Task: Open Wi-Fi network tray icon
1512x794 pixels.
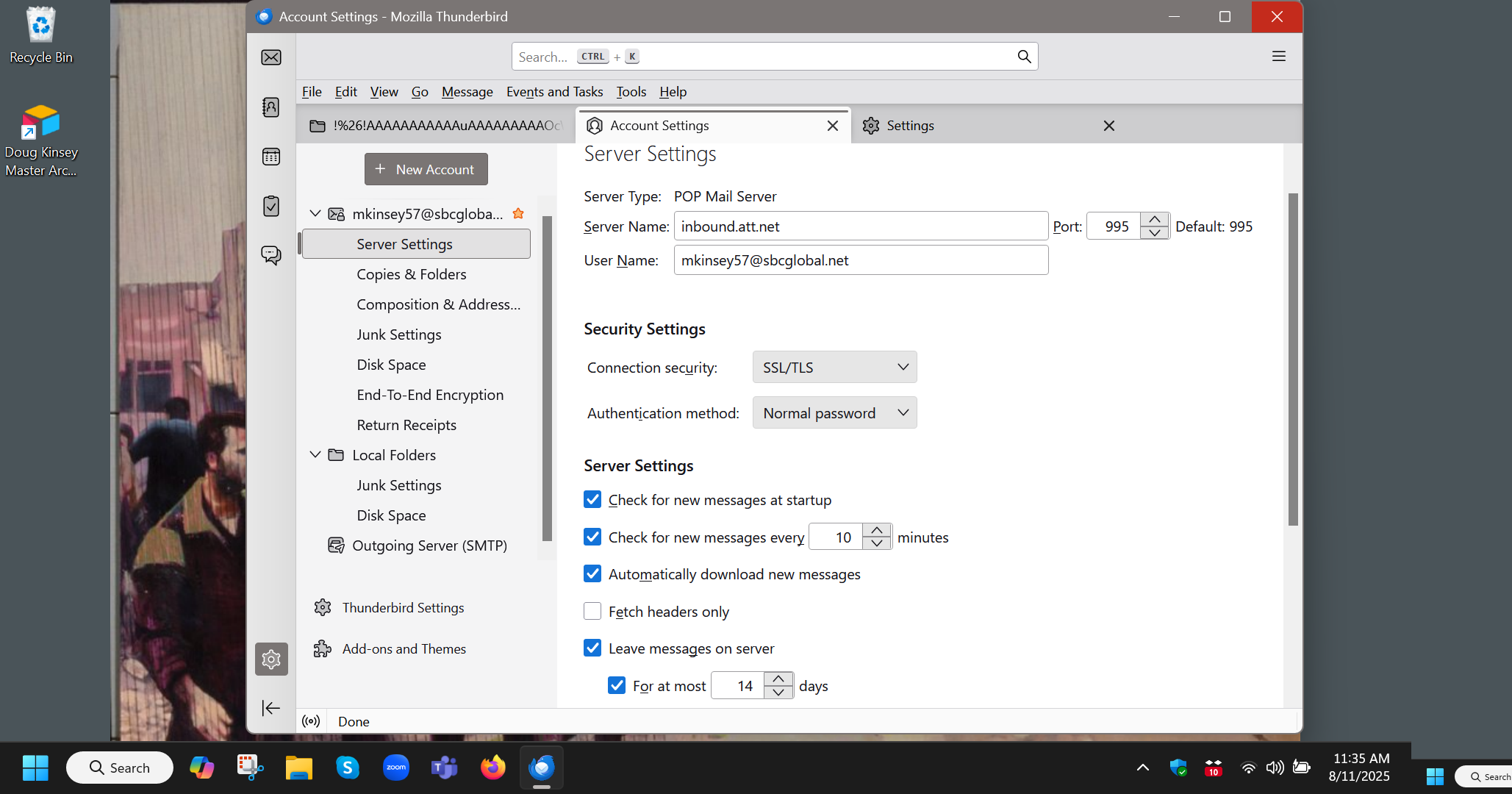Action: (1248, 768)
